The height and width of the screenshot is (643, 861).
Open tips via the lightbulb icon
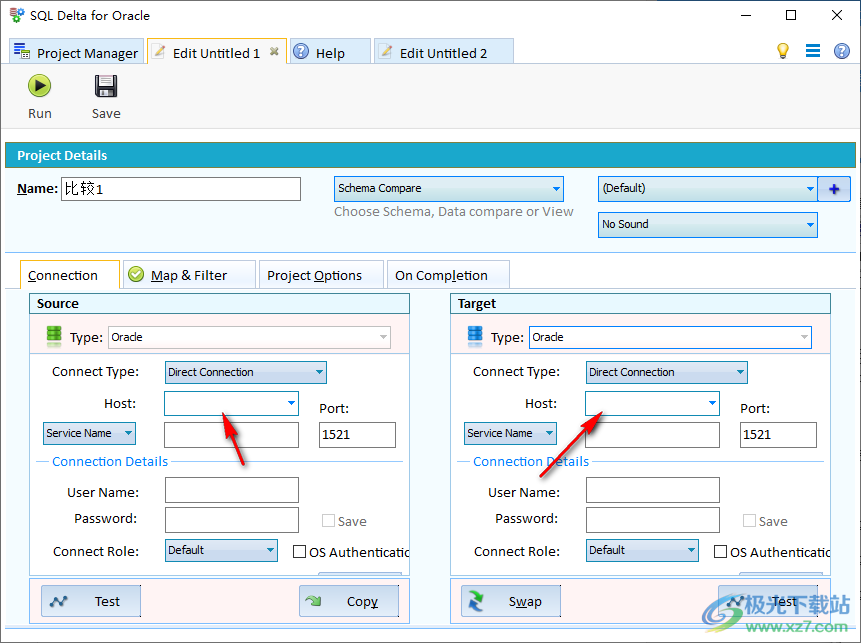click(x=782, y=51)
